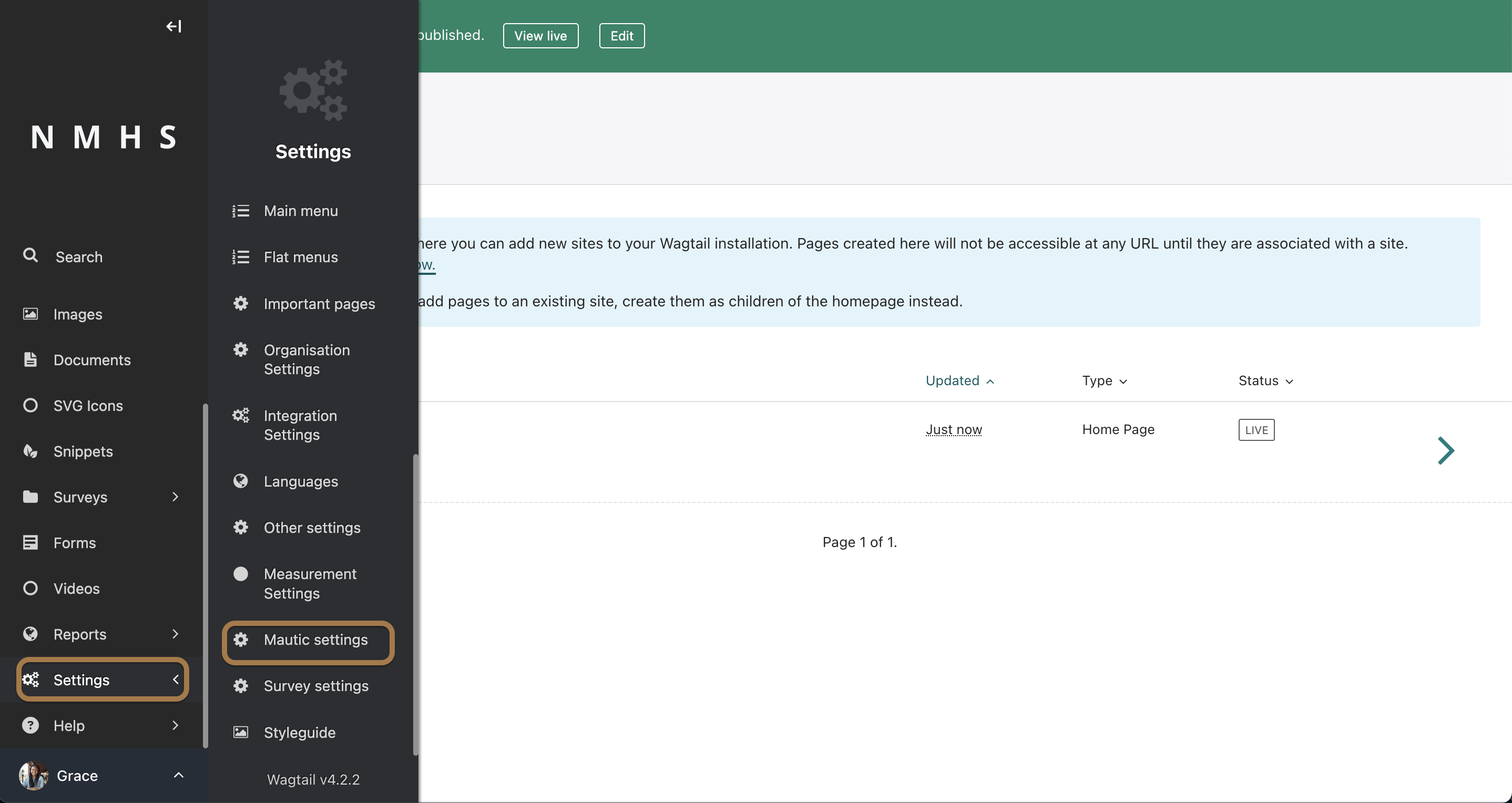Filter pages by Type column

click(1104, 380)
